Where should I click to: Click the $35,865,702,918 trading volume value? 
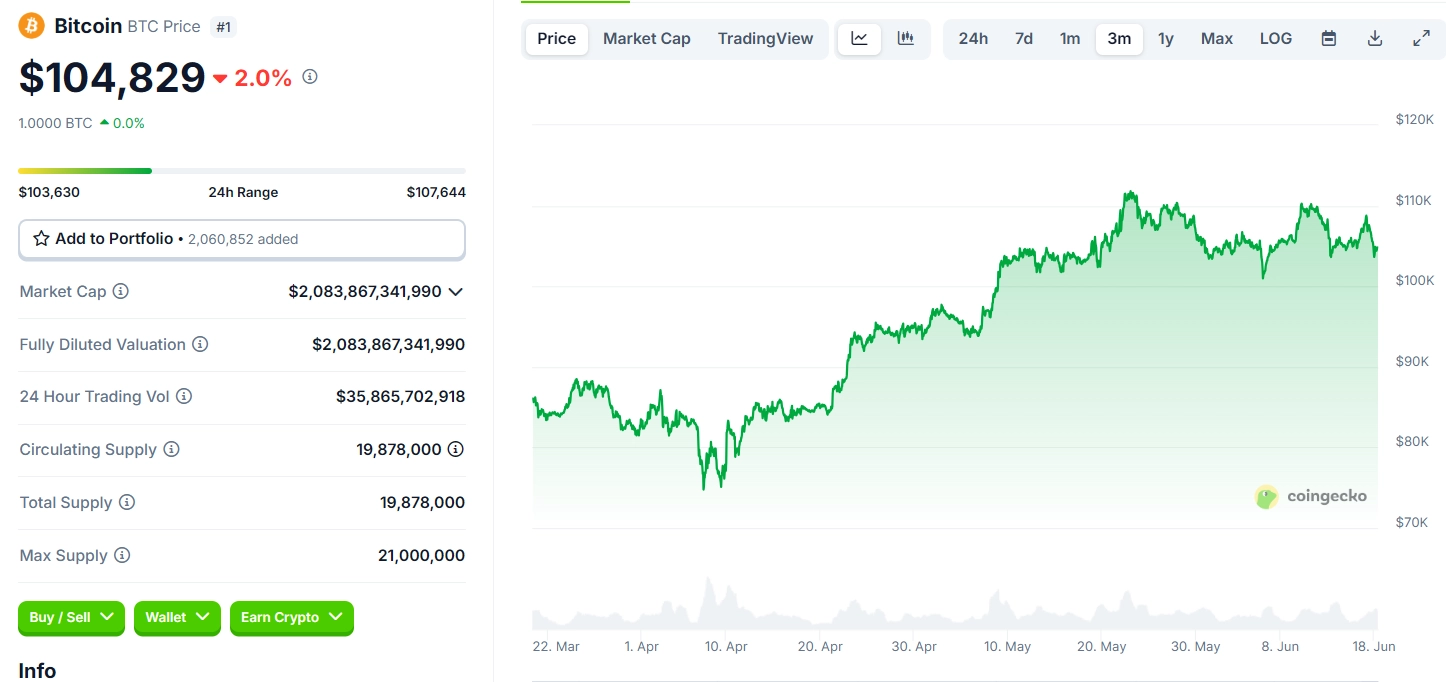point(400,396)
